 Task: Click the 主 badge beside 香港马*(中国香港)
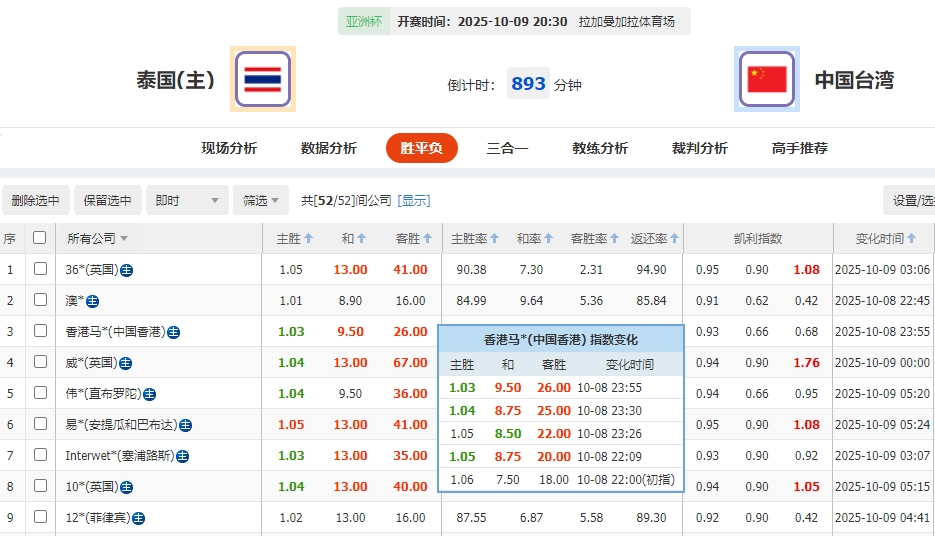pyautogui.click(x=173, y=332)
